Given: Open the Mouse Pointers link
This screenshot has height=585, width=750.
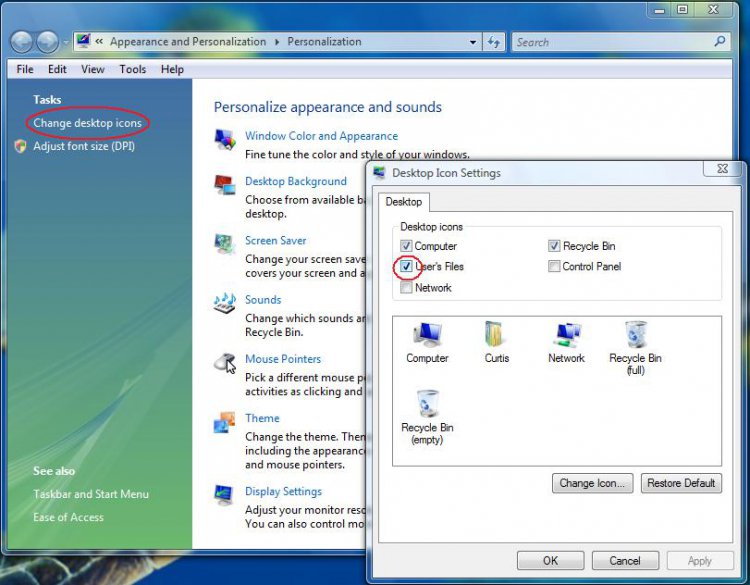Looking at the screenshot, I should click(283, 359).
